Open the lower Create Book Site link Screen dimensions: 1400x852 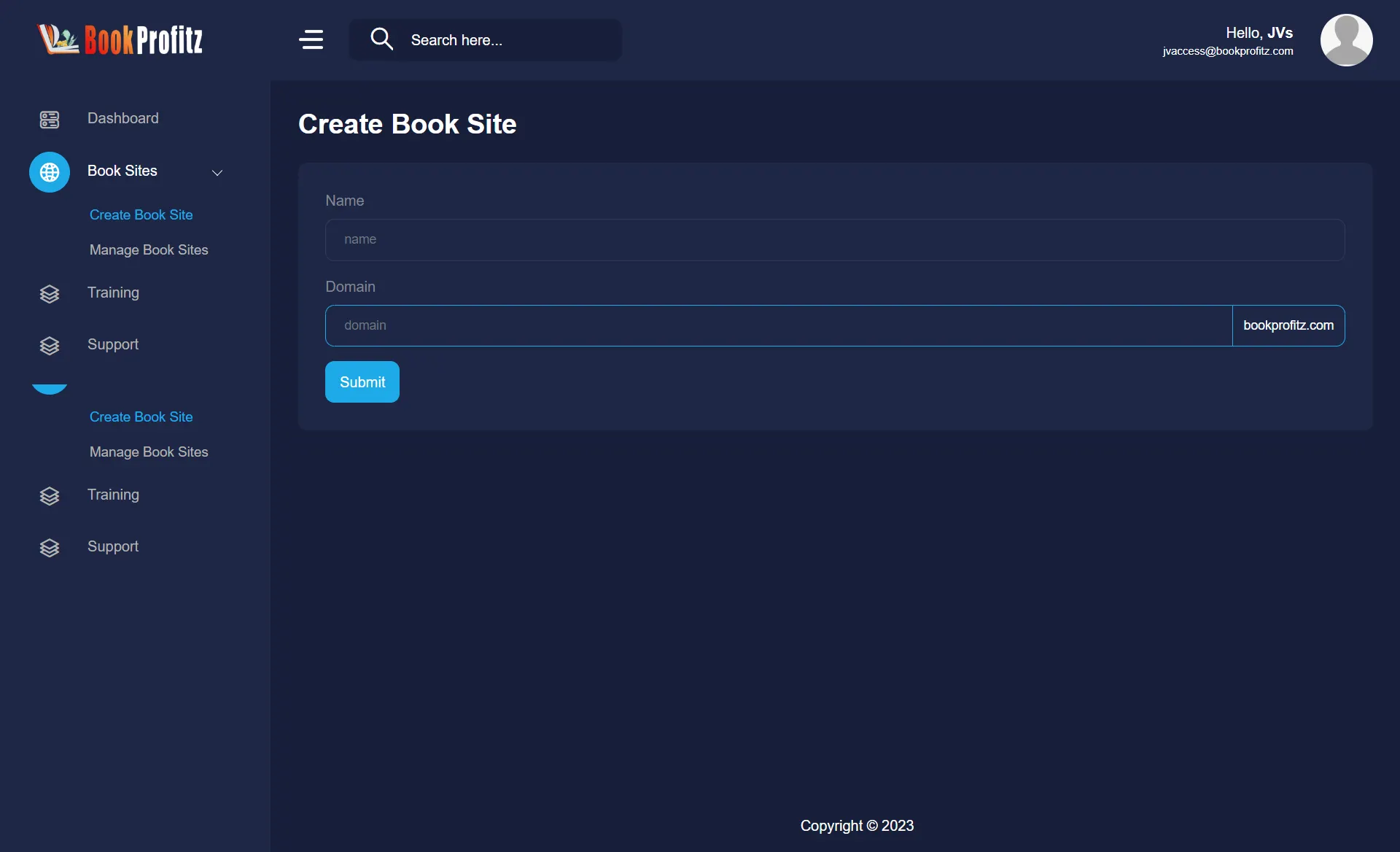pos(141,417)
